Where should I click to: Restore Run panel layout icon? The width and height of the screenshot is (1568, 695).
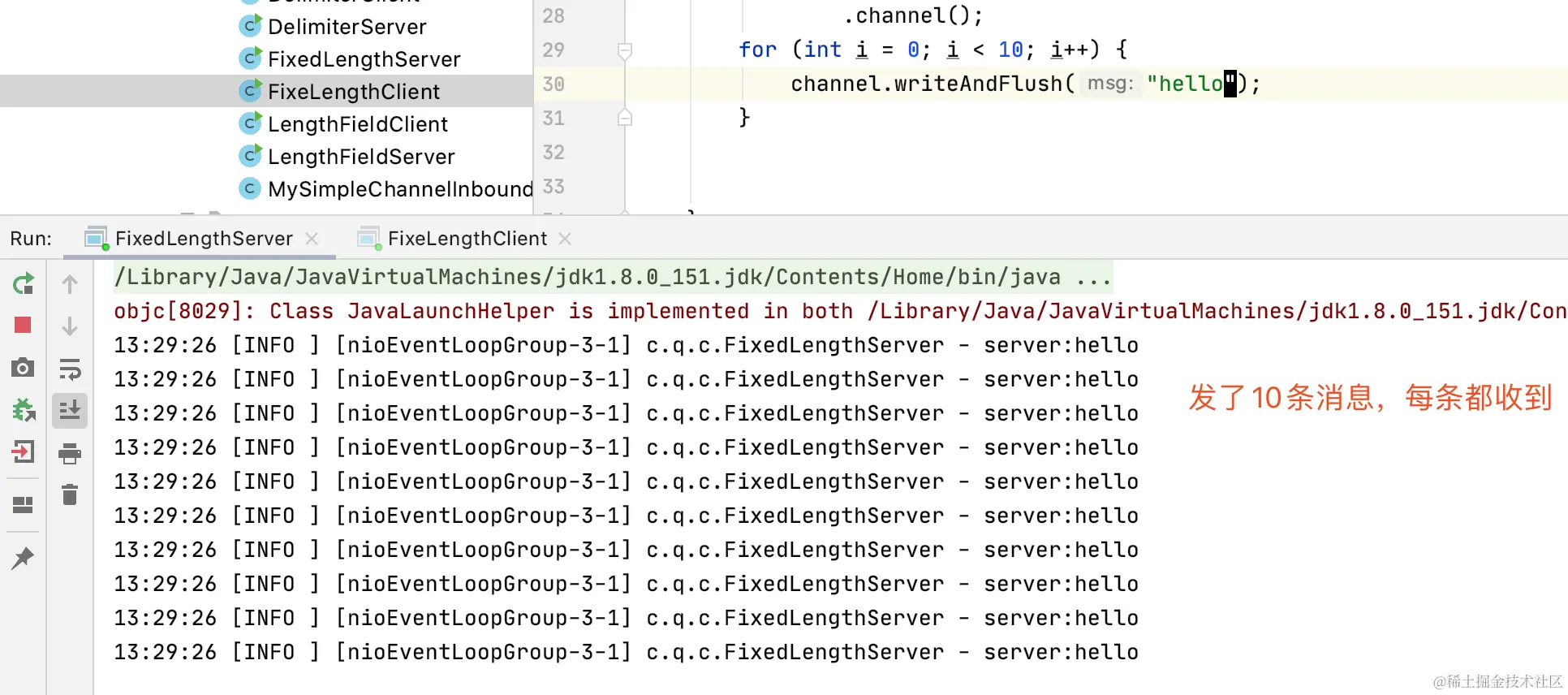[x=23, y=505]
